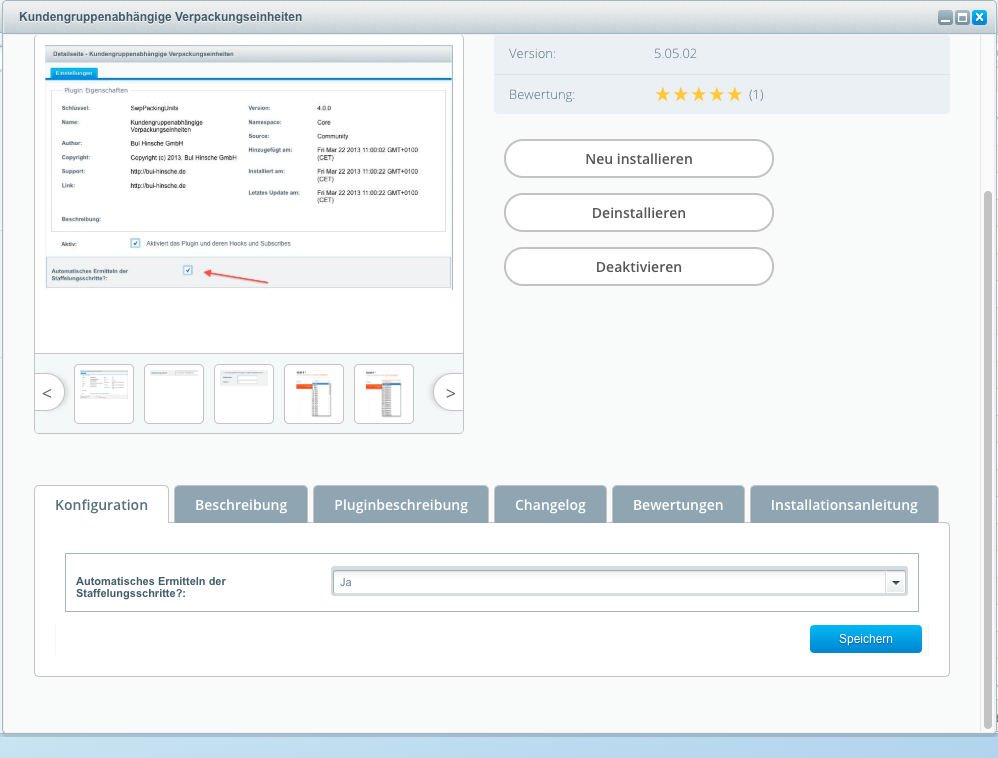This screenshot has width=998, height=758.
Task: Select the second screenshot thumbnail
Action: click(174, 393)
